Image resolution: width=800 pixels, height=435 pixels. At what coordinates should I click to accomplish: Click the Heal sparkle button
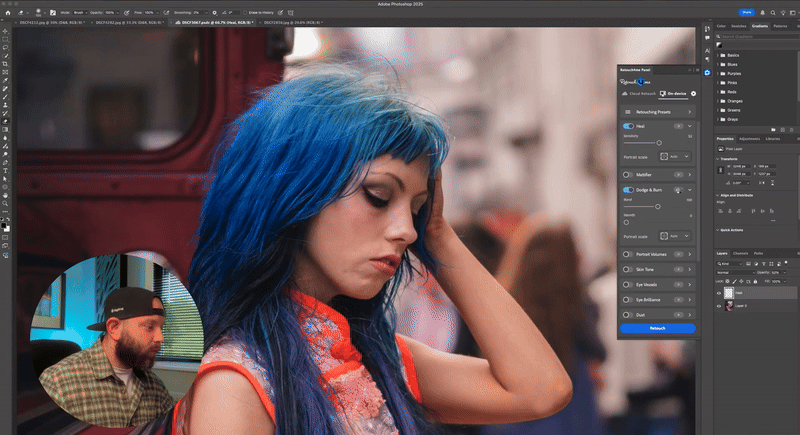678,126
